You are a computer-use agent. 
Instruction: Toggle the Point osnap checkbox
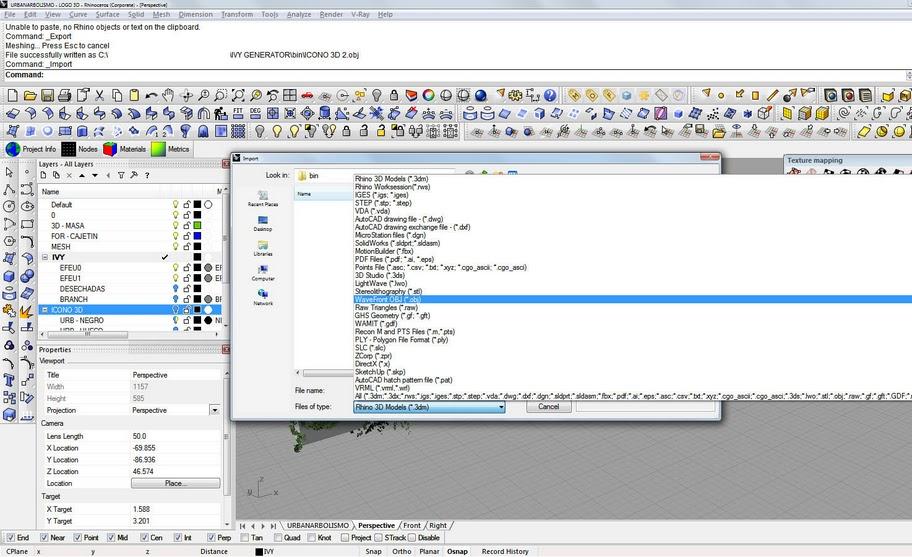point(77,538)
